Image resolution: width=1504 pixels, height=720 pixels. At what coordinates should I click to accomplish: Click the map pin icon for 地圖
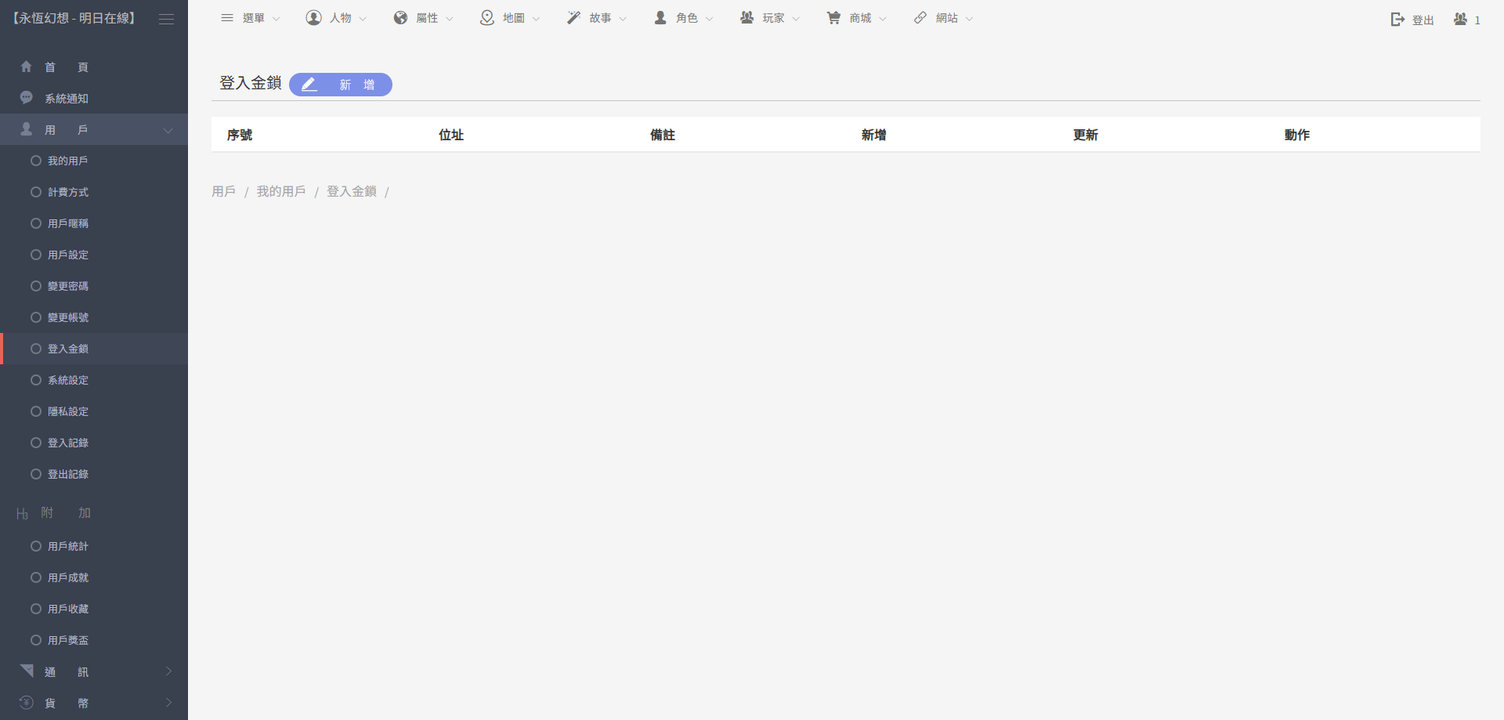(487, 18)
